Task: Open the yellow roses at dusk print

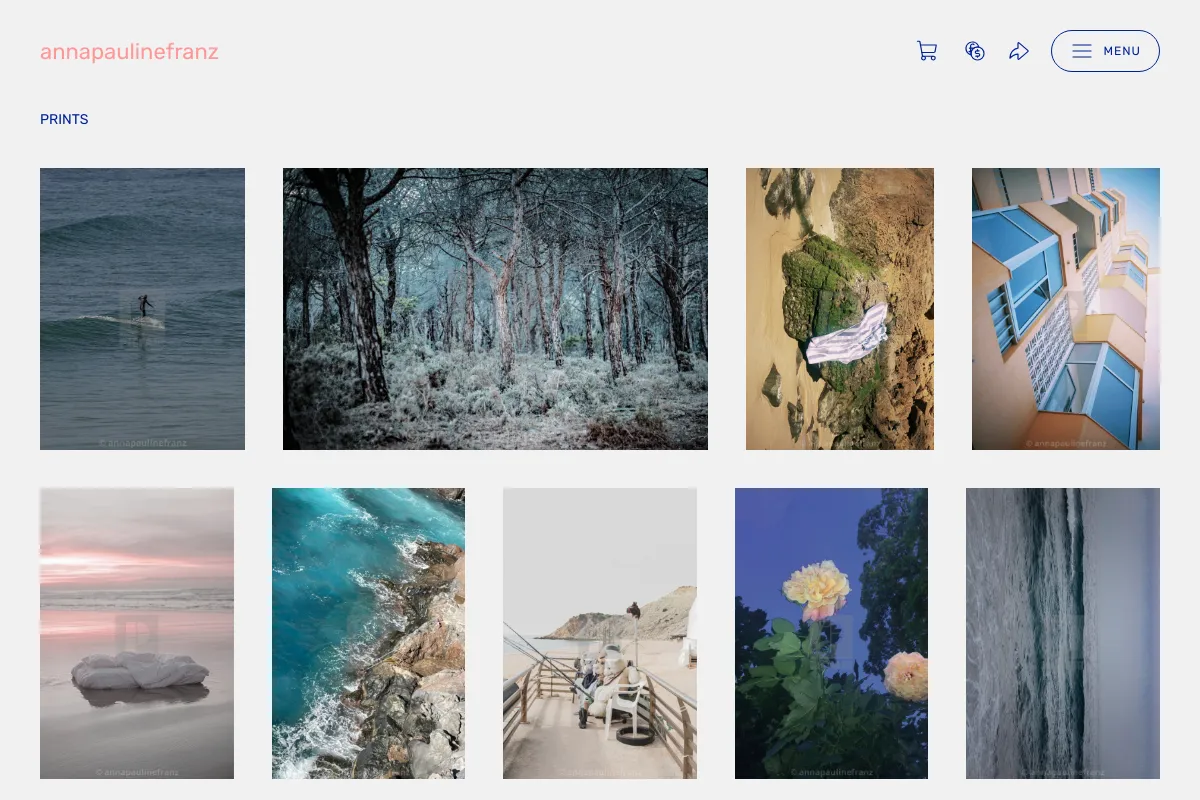Action: click(831, 633)
